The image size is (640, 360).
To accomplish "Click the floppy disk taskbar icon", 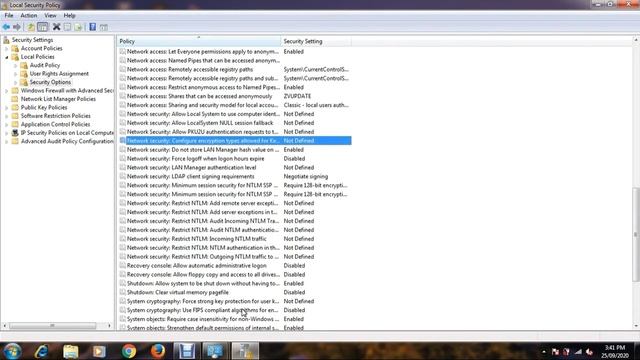I will point(187,351).
